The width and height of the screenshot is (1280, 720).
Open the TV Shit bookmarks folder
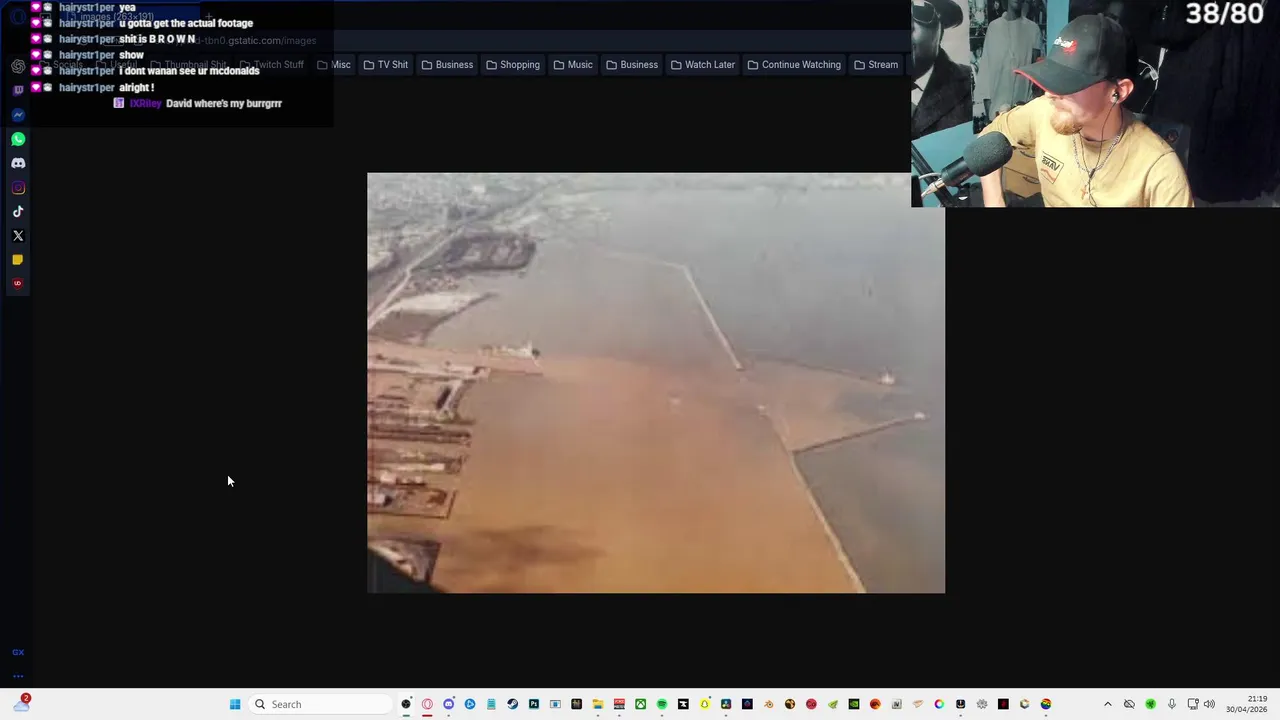(386, 65)
